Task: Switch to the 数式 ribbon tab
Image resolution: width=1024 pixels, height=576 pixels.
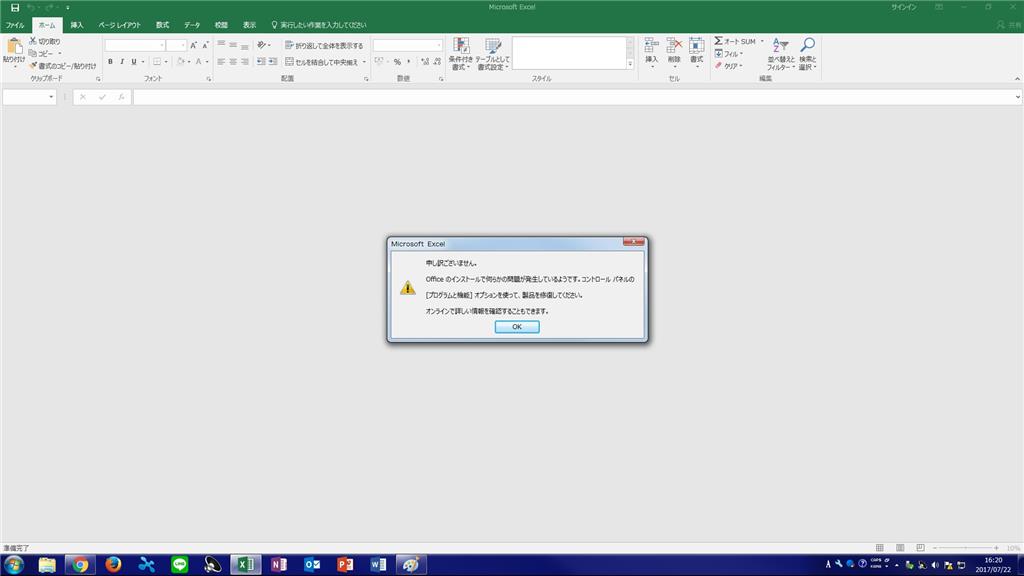Action: (x=161, y=25)
